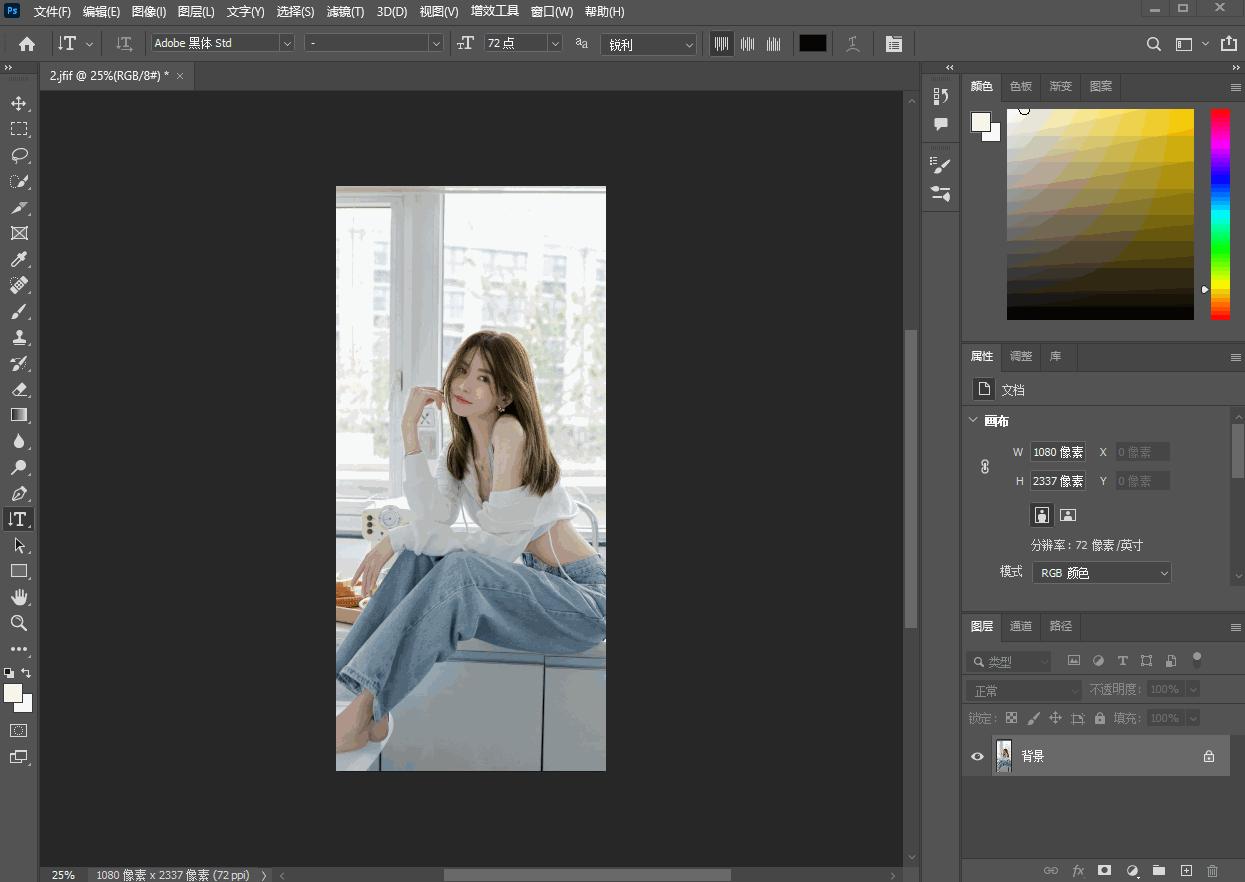The height and width of the screenshot is (882, 1245).
Task: Activate the Pen tool
Action: 19,493
